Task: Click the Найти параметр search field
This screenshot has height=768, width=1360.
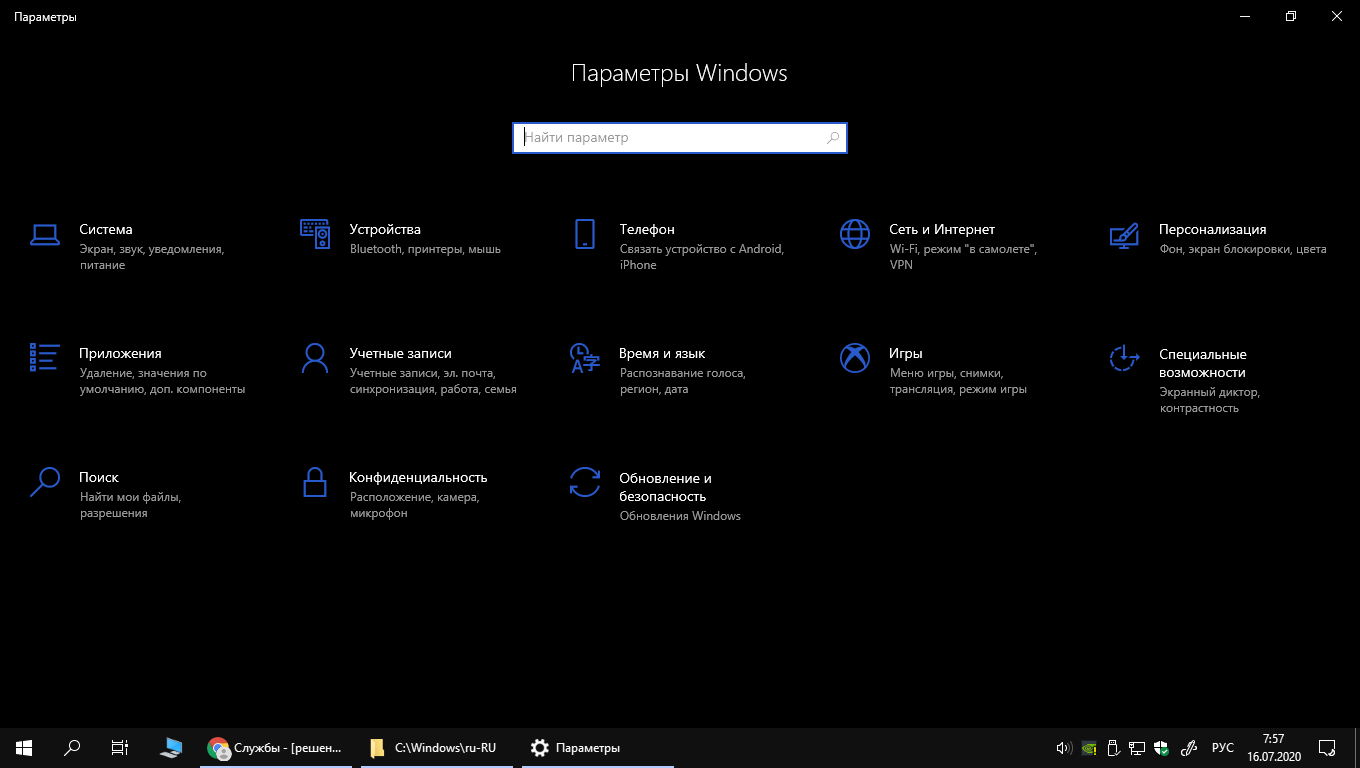Action: point(670,138)
